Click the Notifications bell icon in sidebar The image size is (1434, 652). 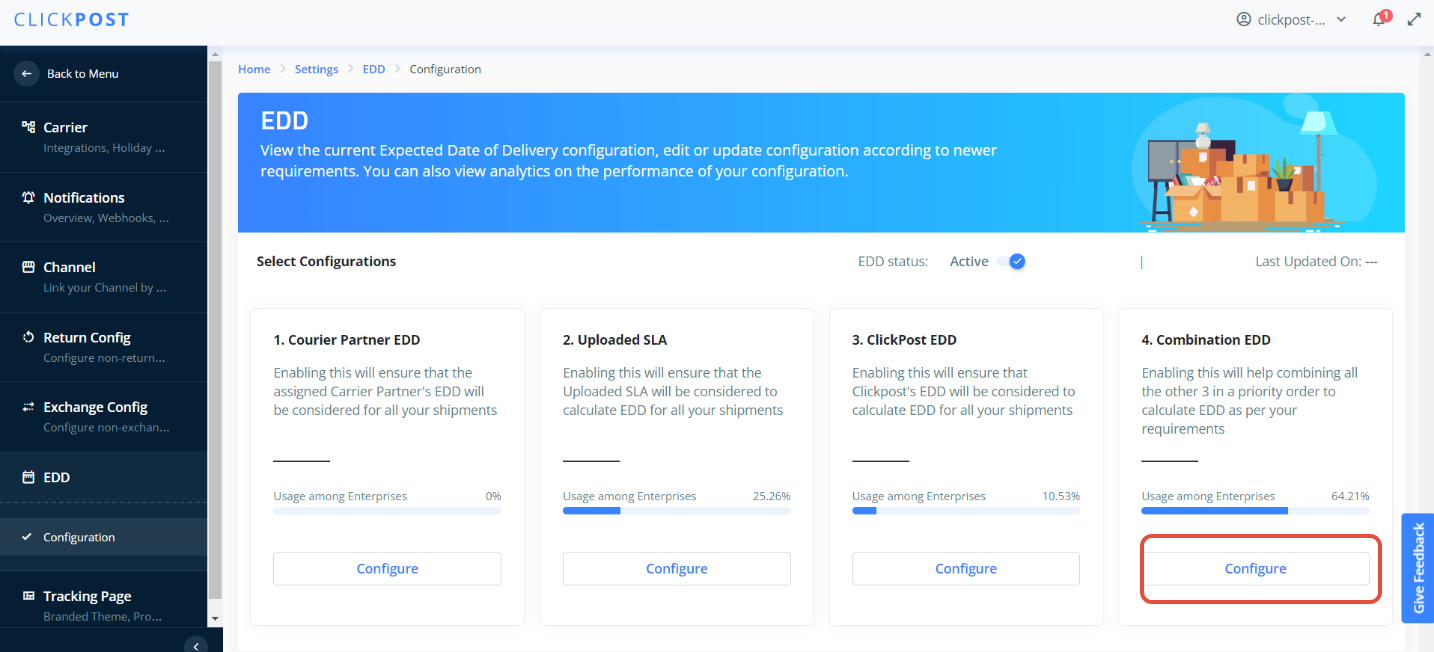[29, 197]
